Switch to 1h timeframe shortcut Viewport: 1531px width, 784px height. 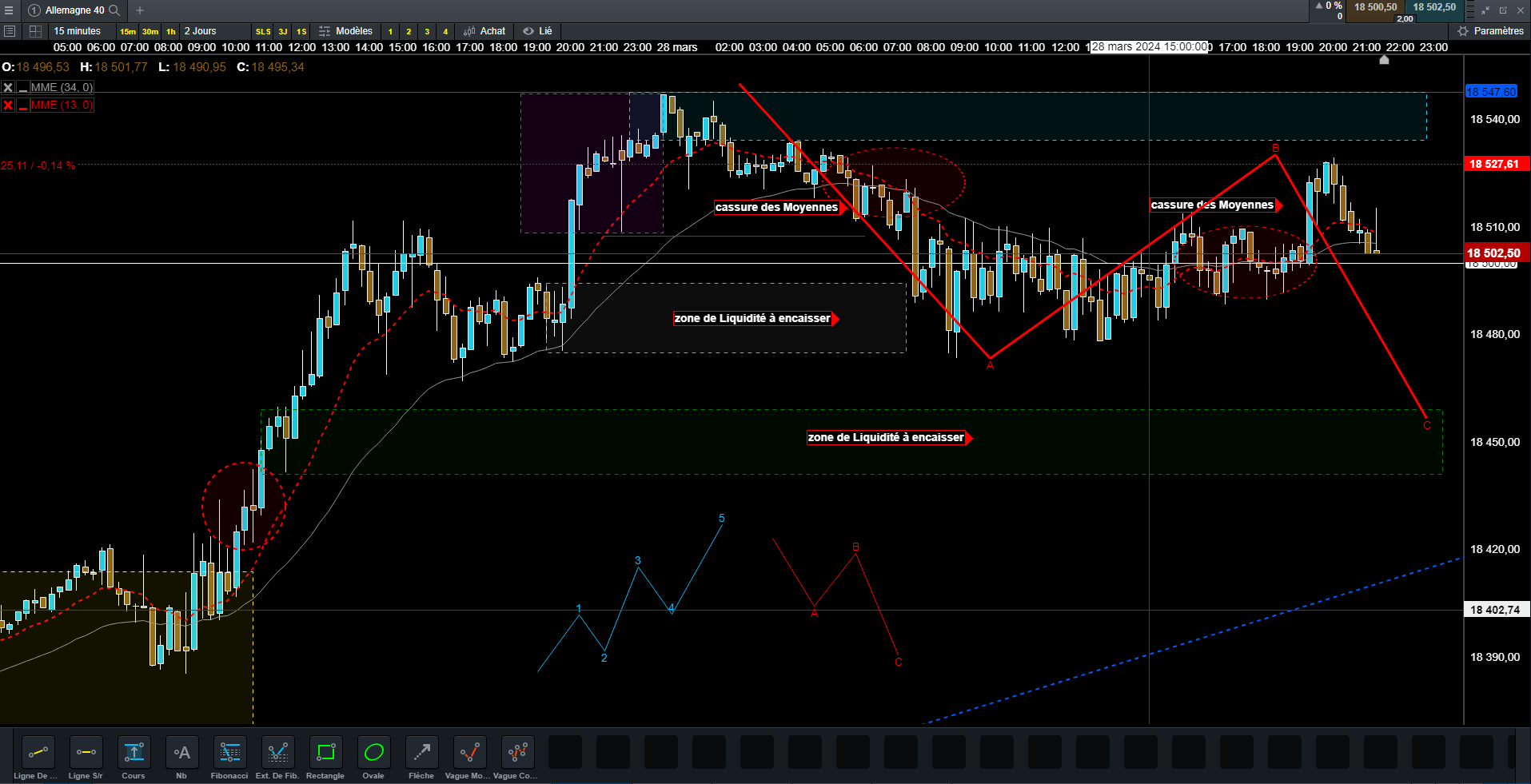click(171, 32)
